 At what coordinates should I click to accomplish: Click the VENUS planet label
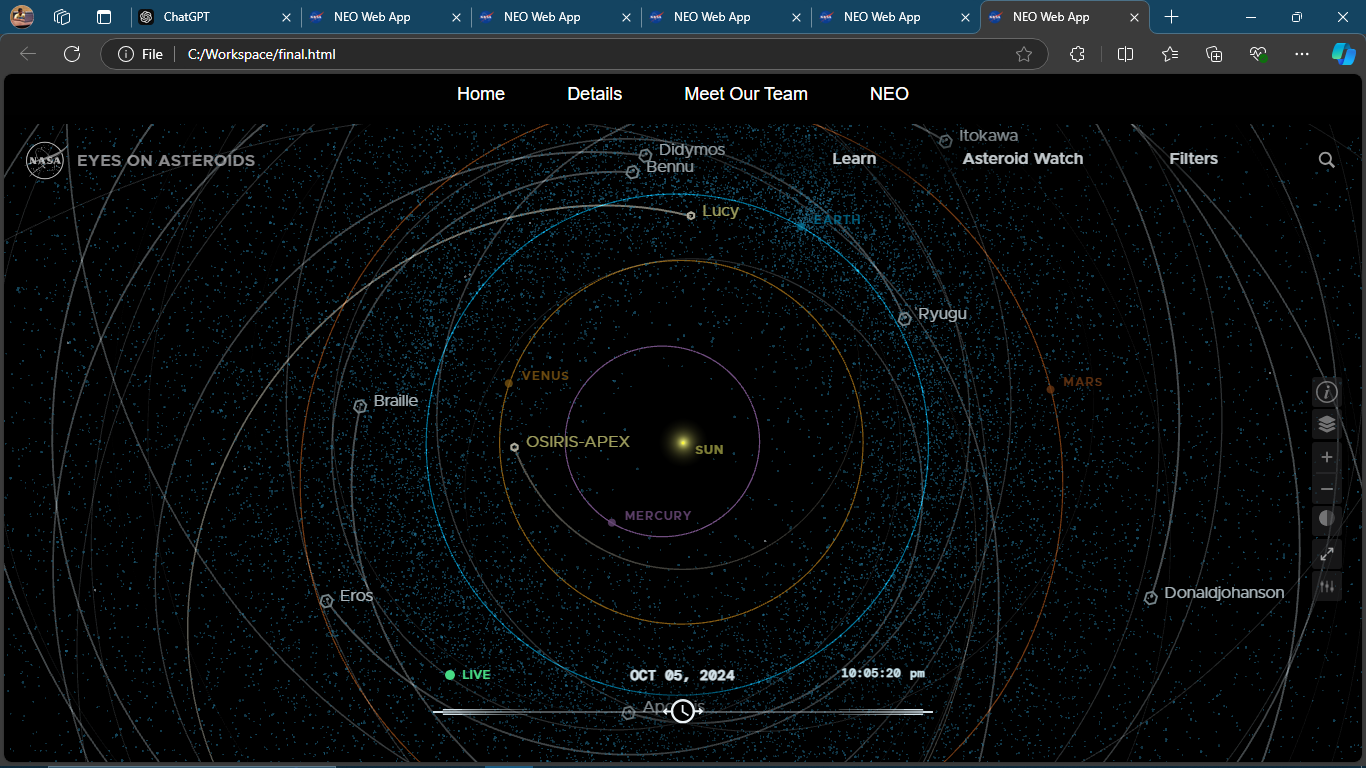(545, 376)
